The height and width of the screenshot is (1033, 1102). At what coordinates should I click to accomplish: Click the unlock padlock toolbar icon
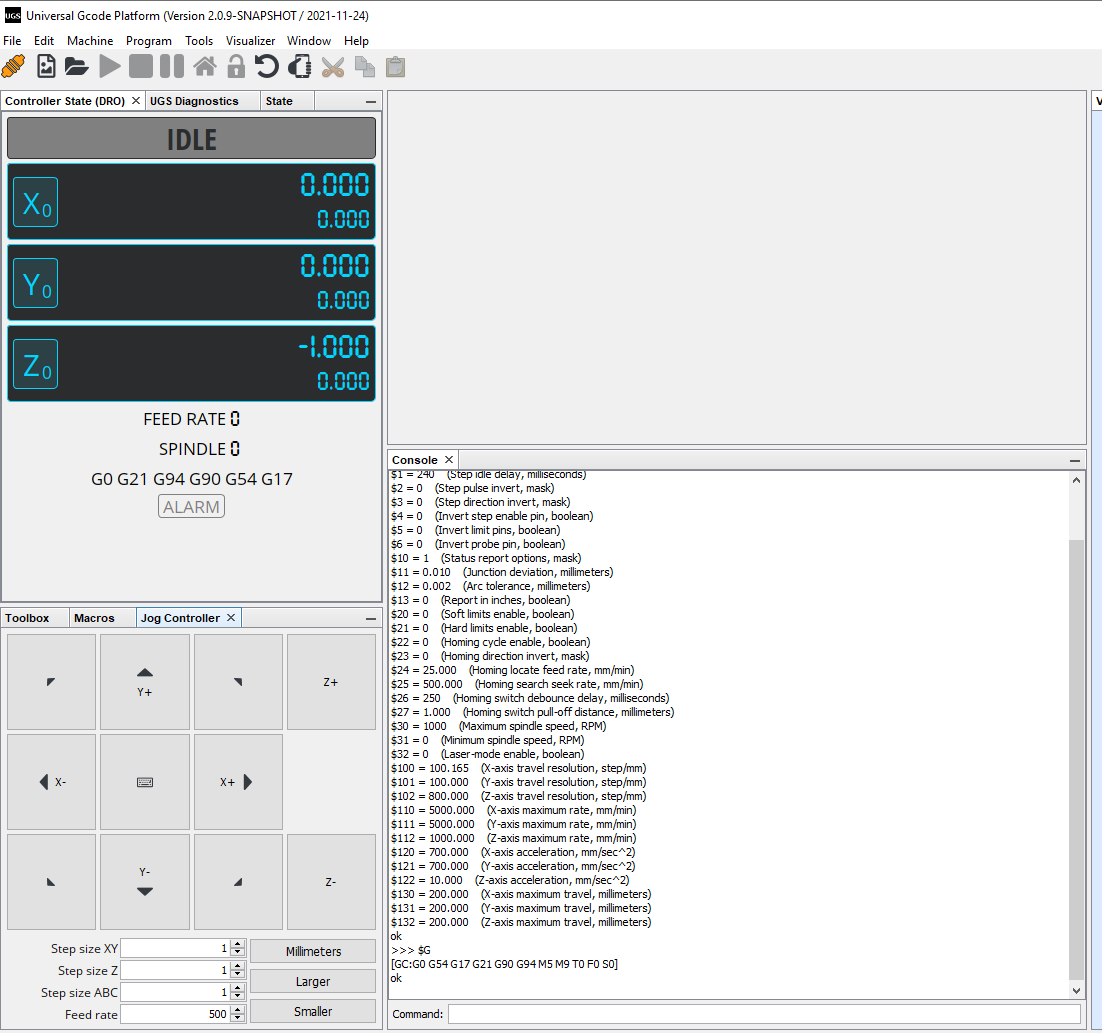click(236, 67)
